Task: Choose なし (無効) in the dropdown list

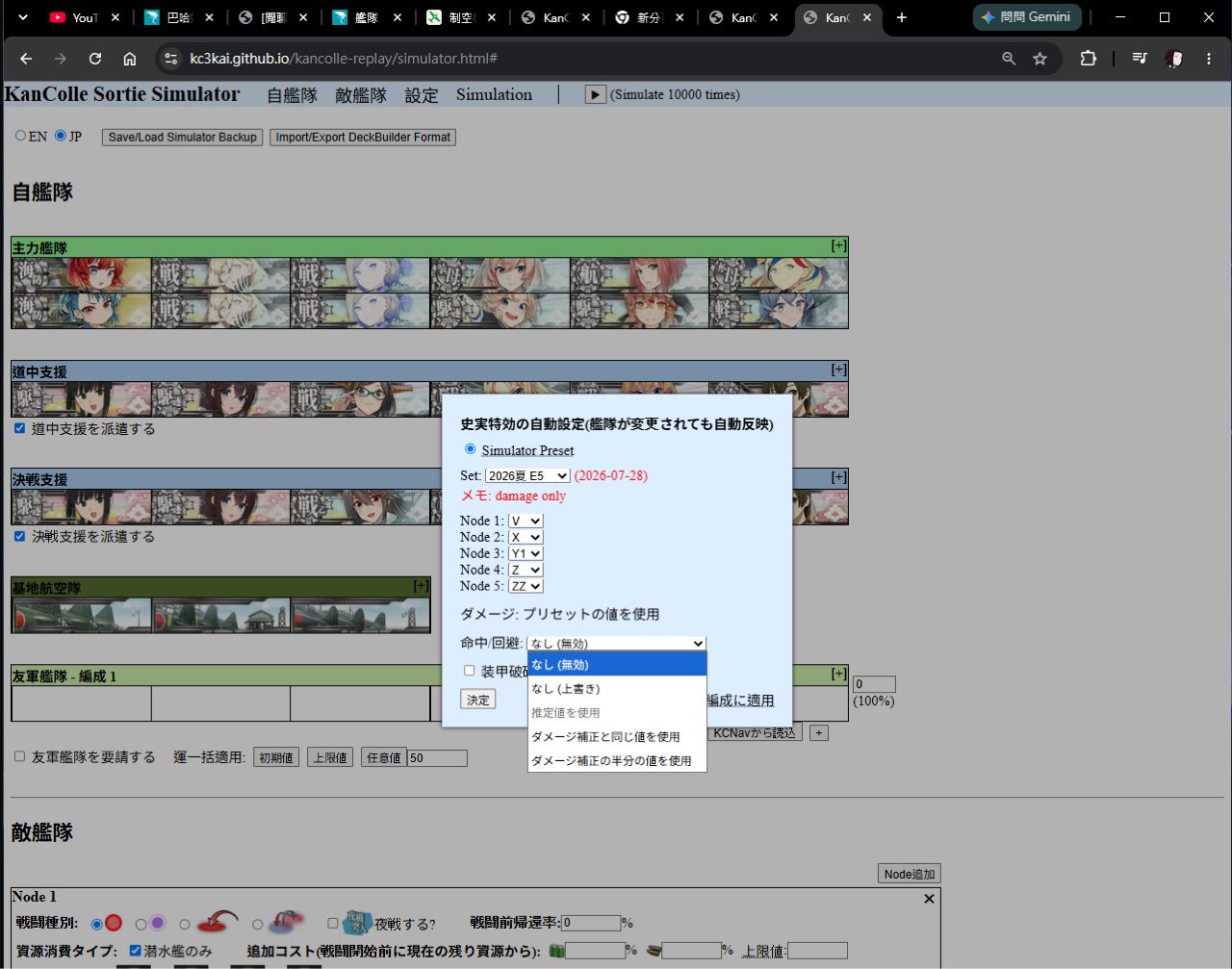Action: click(x=617, y=664)
